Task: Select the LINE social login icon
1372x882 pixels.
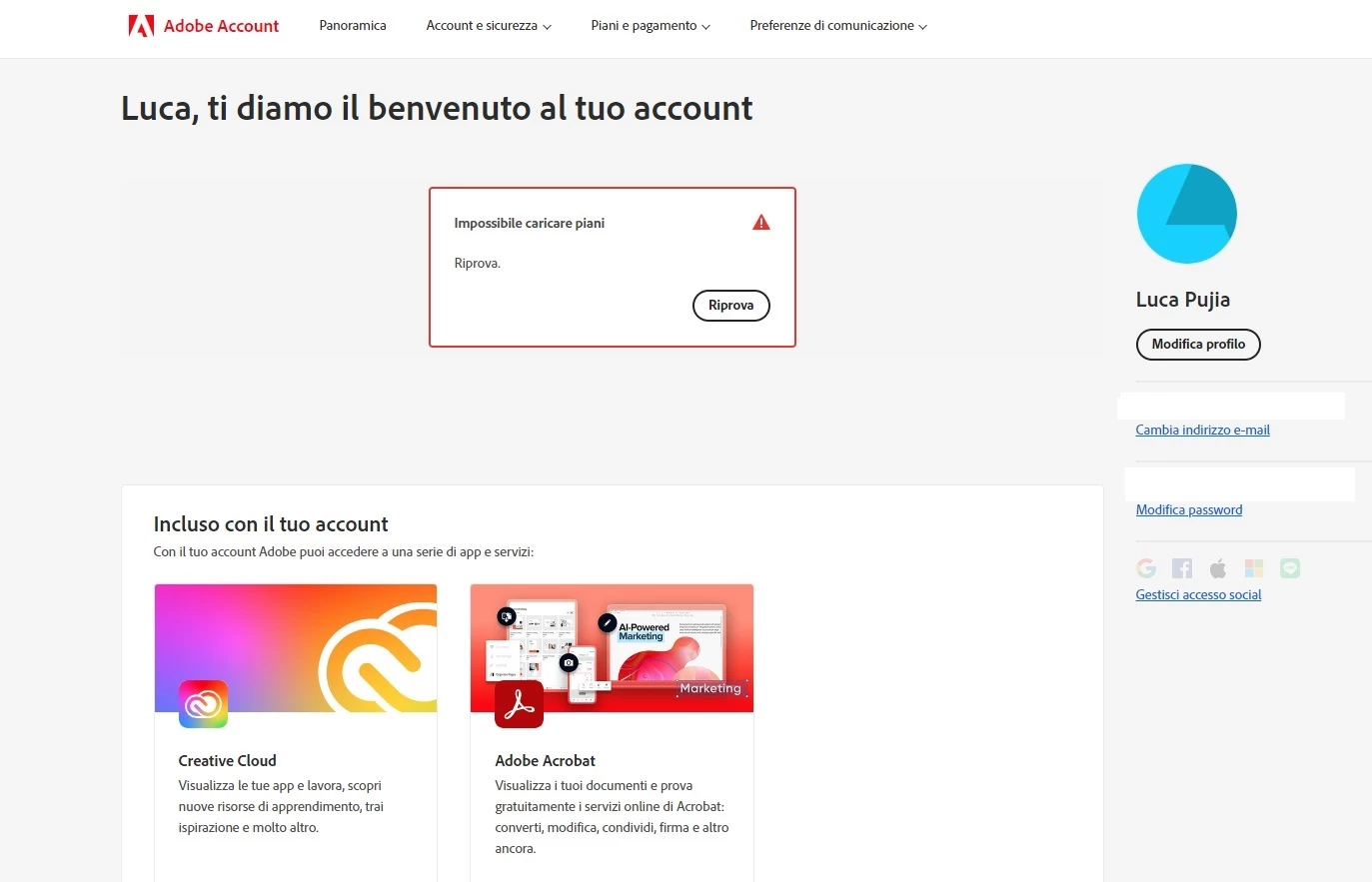Action: click(1290, 568)
